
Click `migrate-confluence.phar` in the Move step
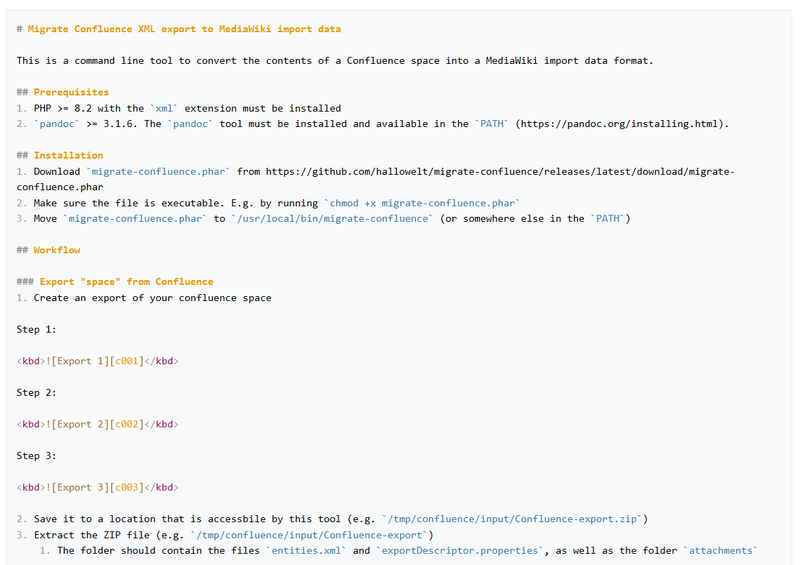point(135,218)
